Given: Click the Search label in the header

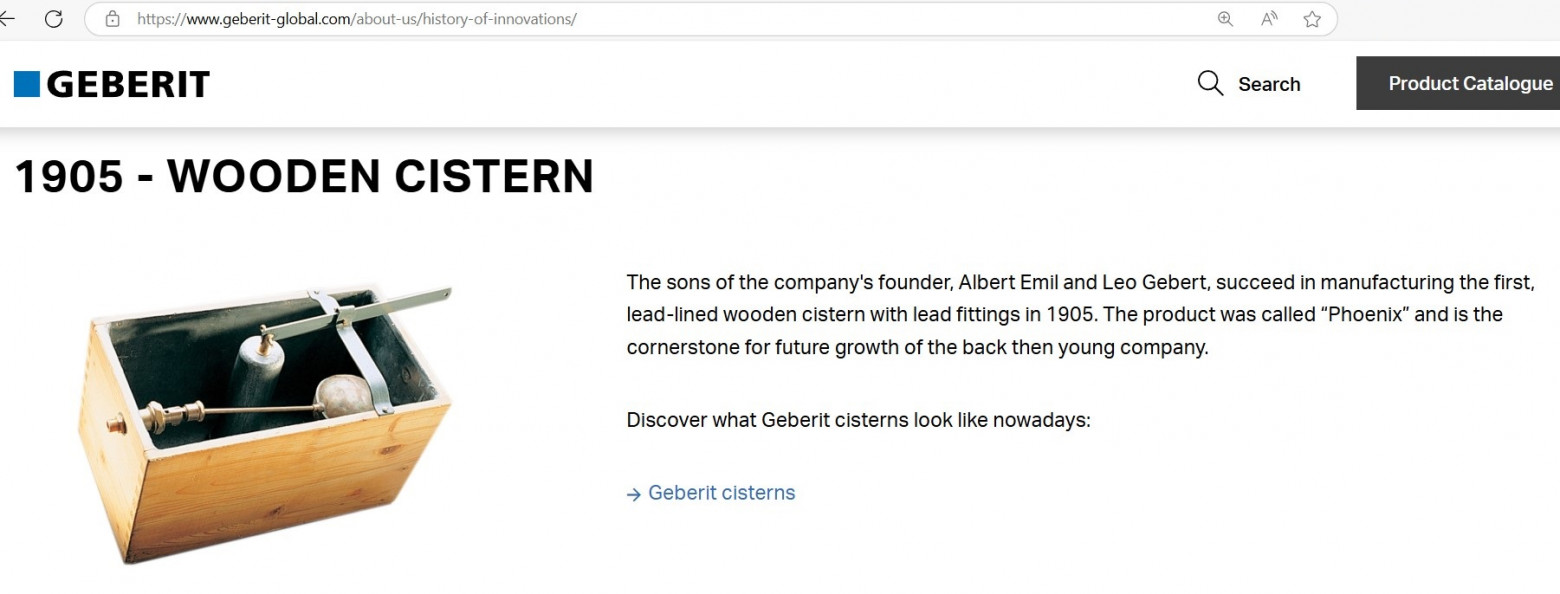Looking at the screenshot, I should pyautogui.click(x=1269, y=84).
